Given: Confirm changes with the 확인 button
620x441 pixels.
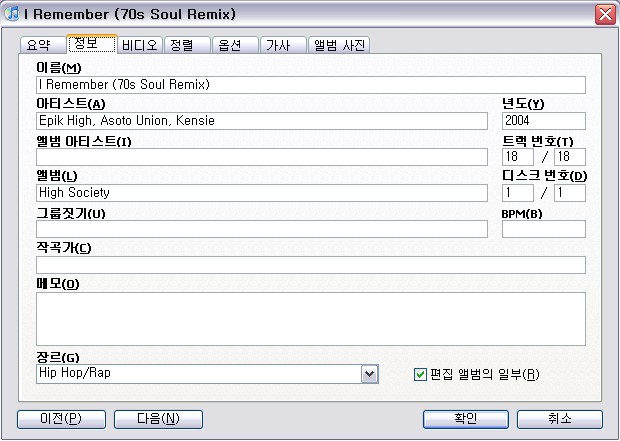Looking at the screenshot, I should (x=466, y=419).
